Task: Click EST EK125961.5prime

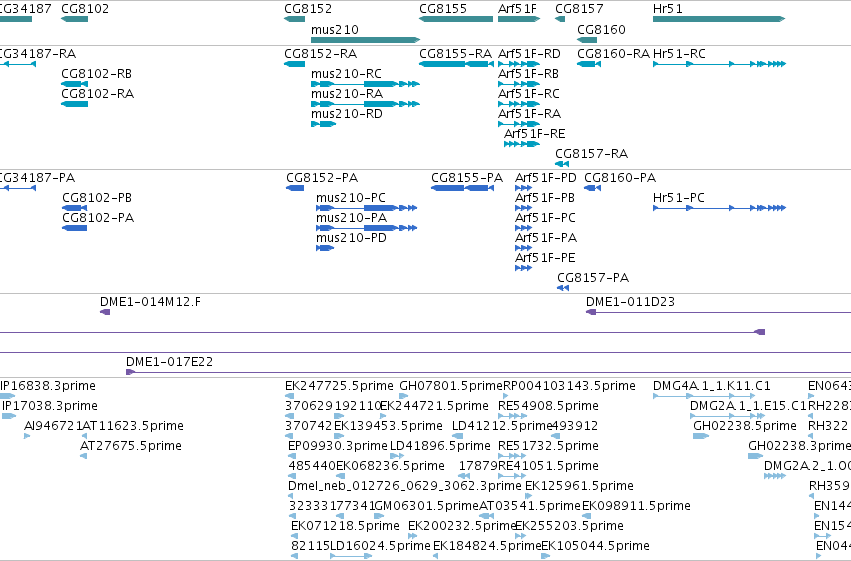Action: click(x=580, y=486)
